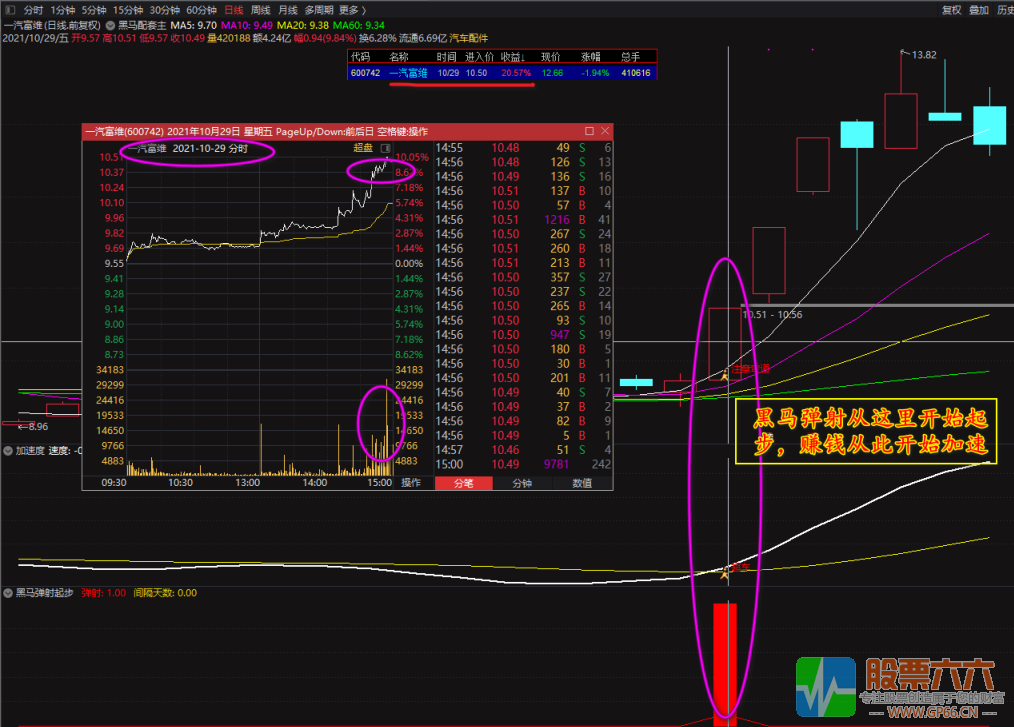Open the 多周期 multi-period view

tap(319, 10)
